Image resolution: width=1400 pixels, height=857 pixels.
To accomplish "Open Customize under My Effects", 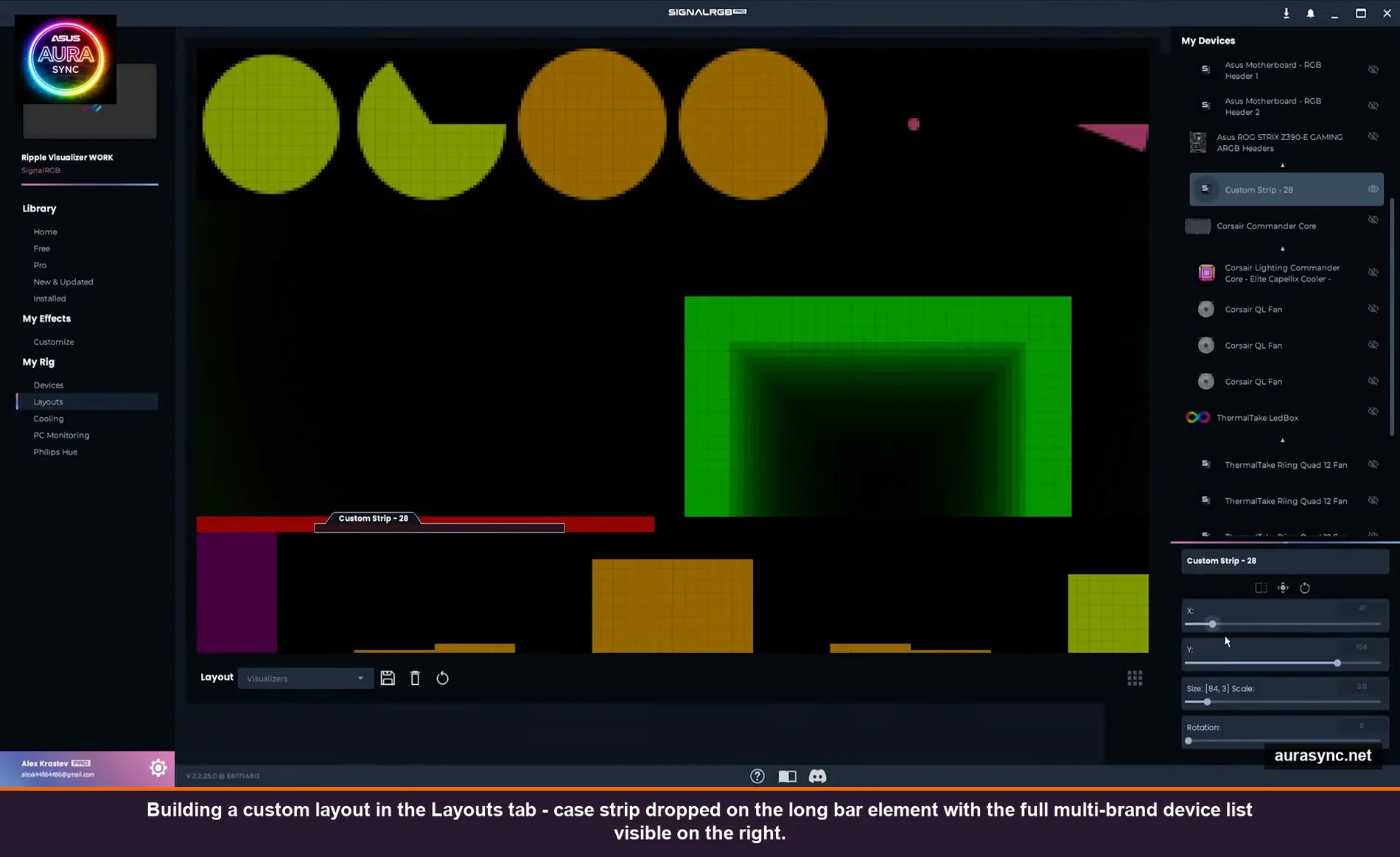I will pyautogui.click(x=53, y=341).
